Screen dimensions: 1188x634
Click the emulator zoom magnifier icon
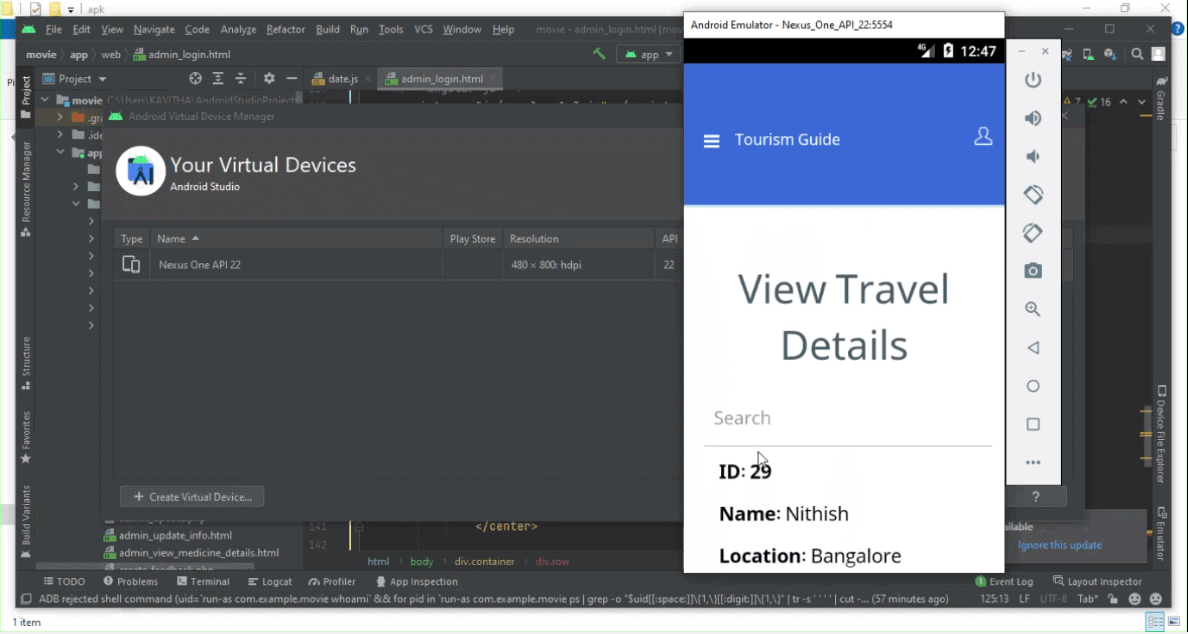tap(1033, 310)
